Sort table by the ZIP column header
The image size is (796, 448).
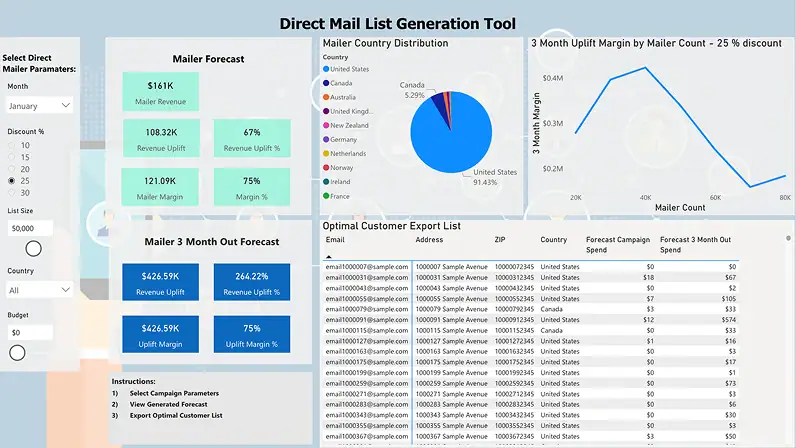click(500, 241)
